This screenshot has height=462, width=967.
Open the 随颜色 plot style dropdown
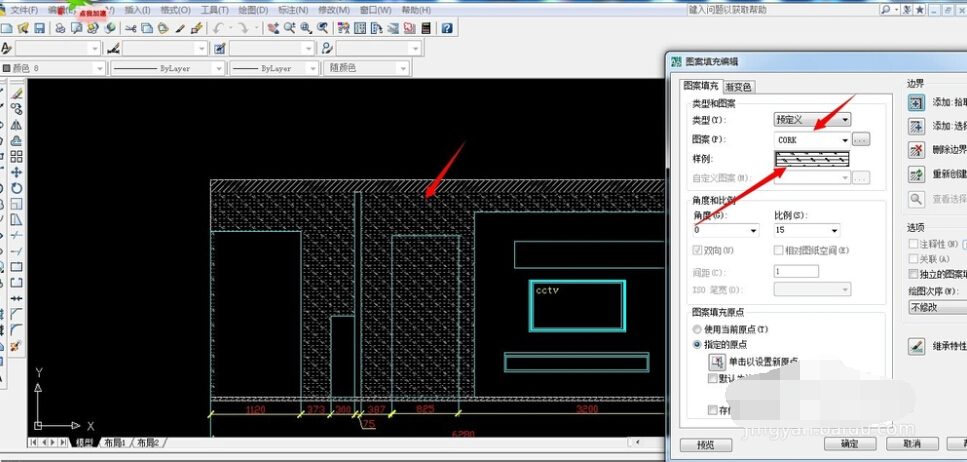(366, 68)
